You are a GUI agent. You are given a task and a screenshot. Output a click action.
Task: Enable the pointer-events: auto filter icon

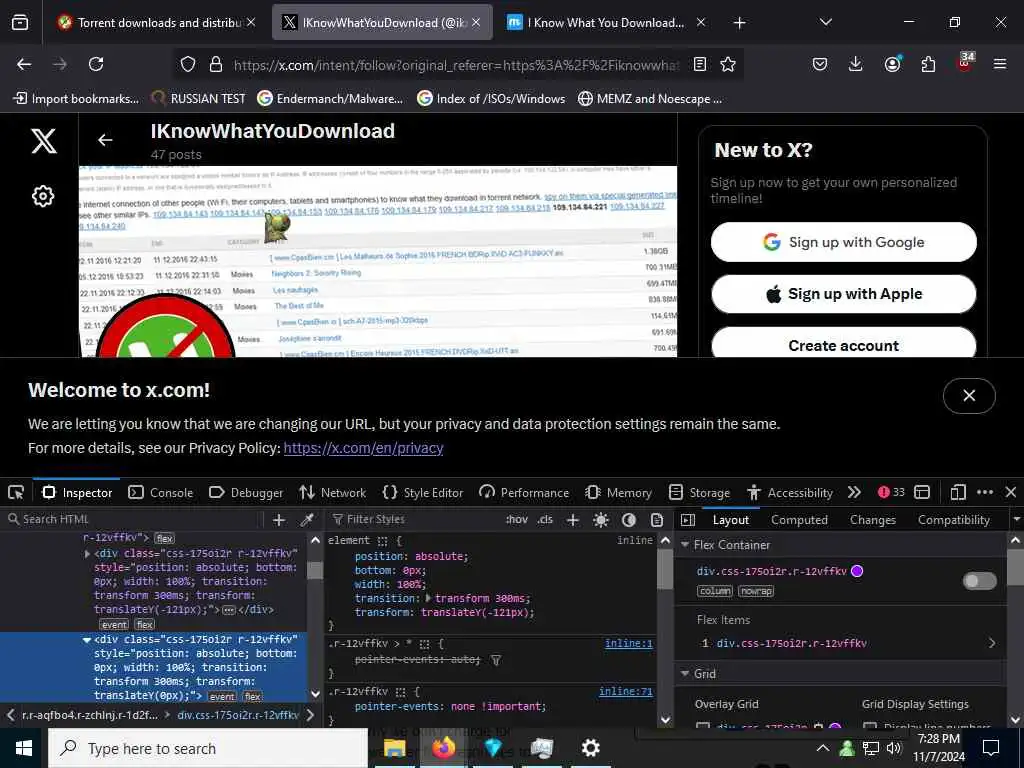(x=496, y=660)
